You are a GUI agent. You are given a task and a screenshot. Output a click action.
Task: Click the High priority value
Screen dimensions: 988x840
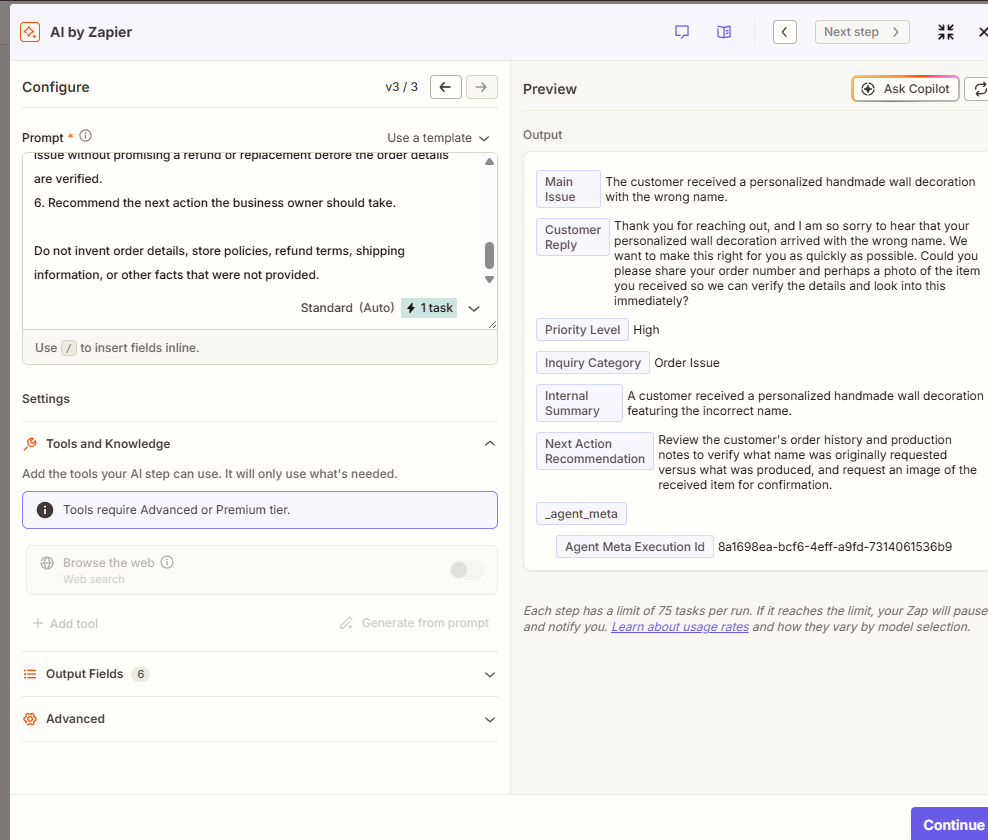(646, 330)
